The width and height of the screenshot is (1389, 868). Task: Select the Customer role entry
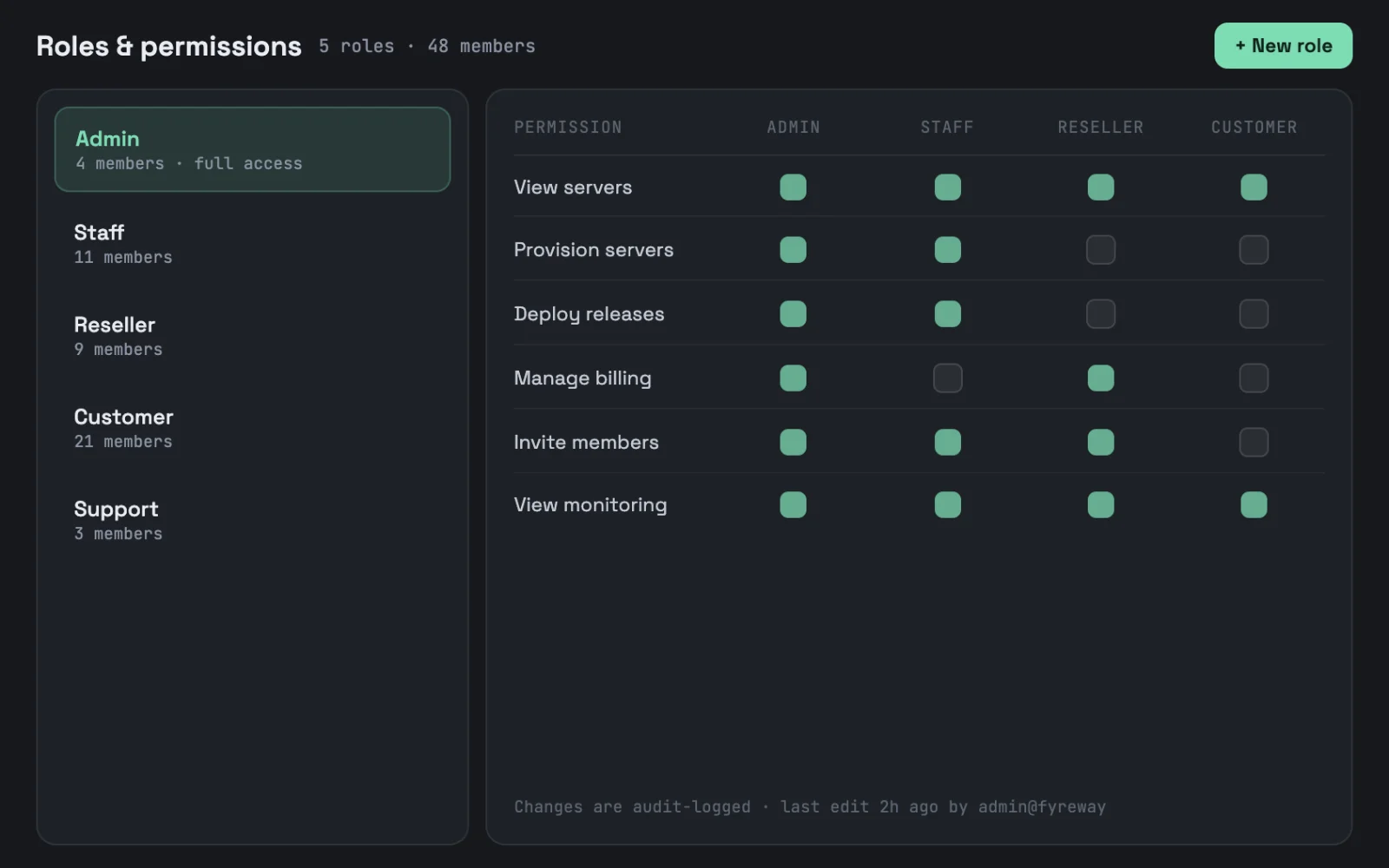tap(253, 428)
